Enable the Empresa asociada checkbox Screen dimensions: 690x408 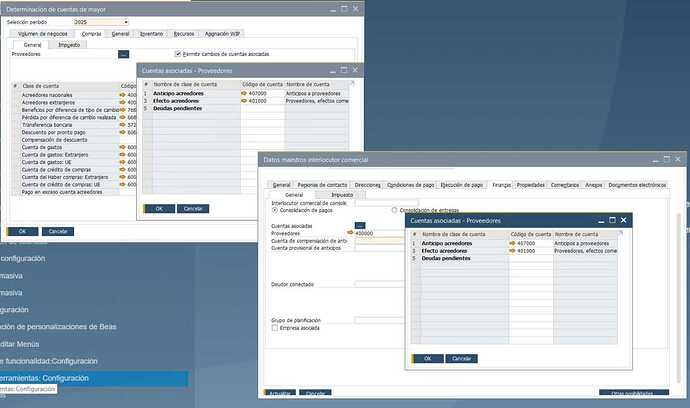pyautogui.click(x=275, y=327)
